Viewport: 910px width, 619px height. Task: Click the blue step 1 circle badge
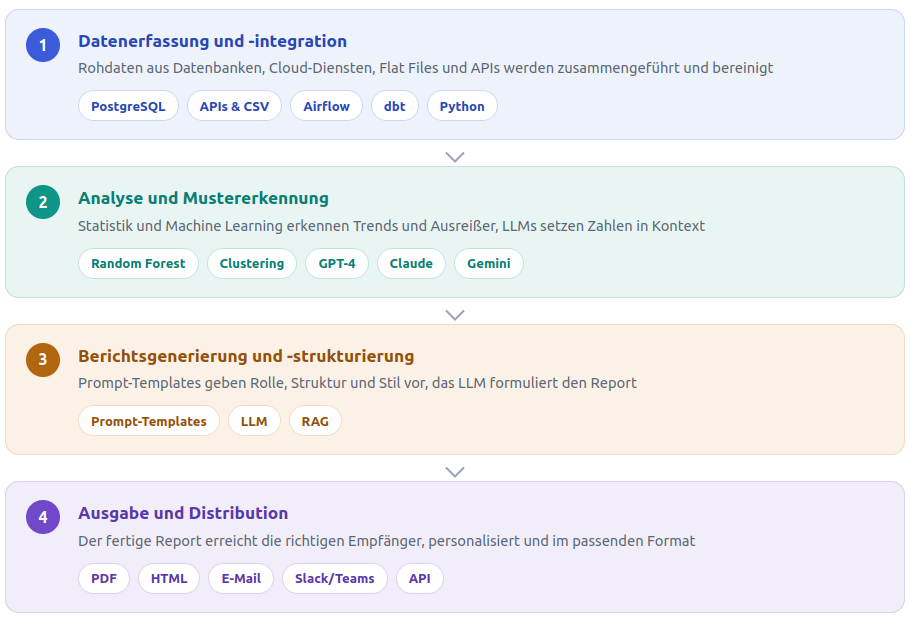43,45
